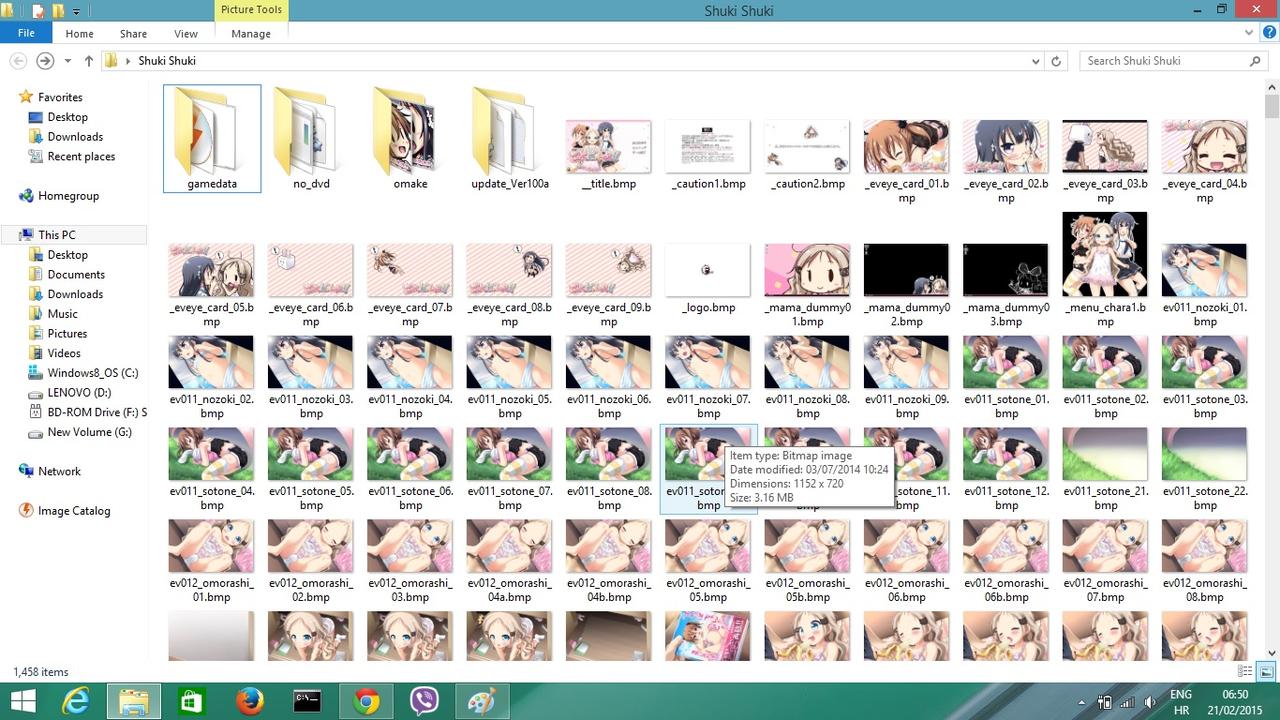Open Viber from the taskbar
The height and width of the screenshot is (720, 1280).
pyautogui.click(x=425, y=702)
